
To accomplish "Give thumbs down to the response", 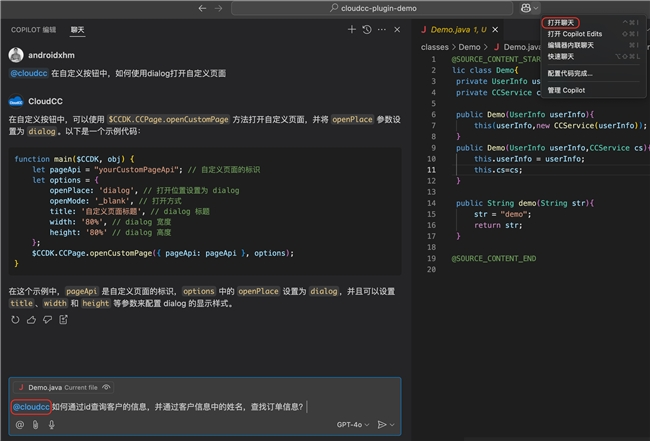I will click(x=47, y=320).
